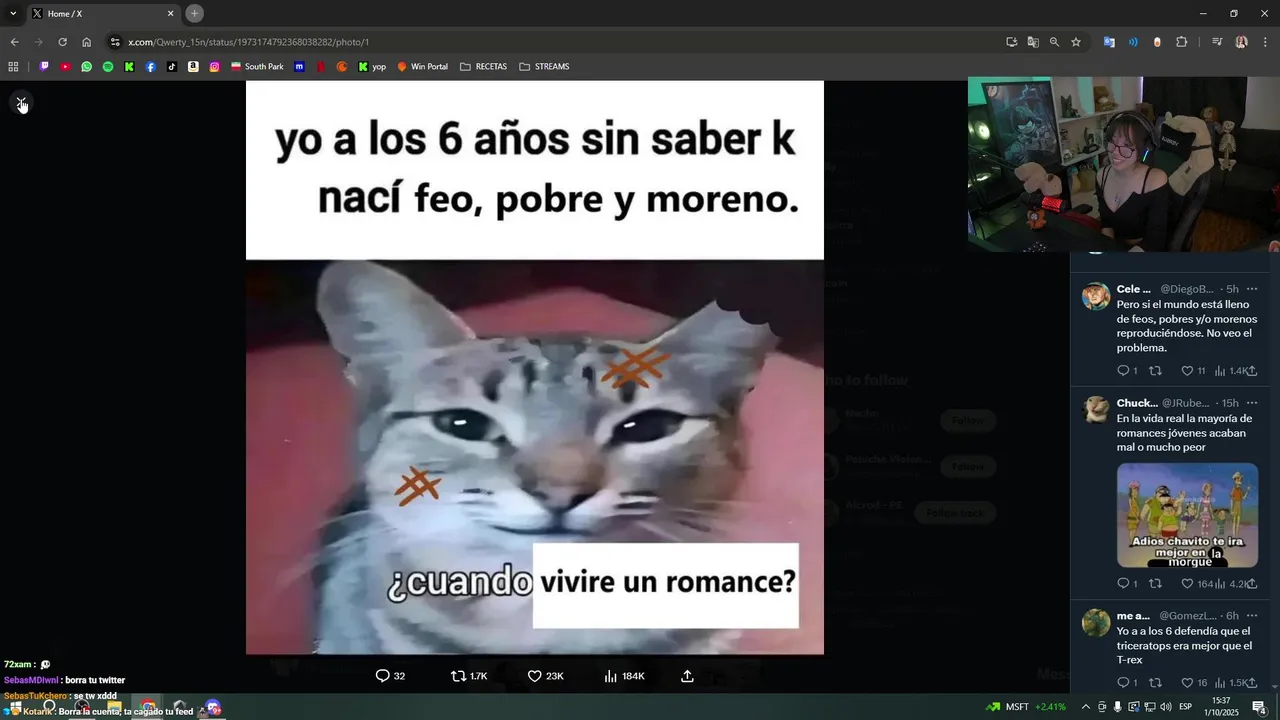Open the Extensions puzzle menu

(1182, 42)
